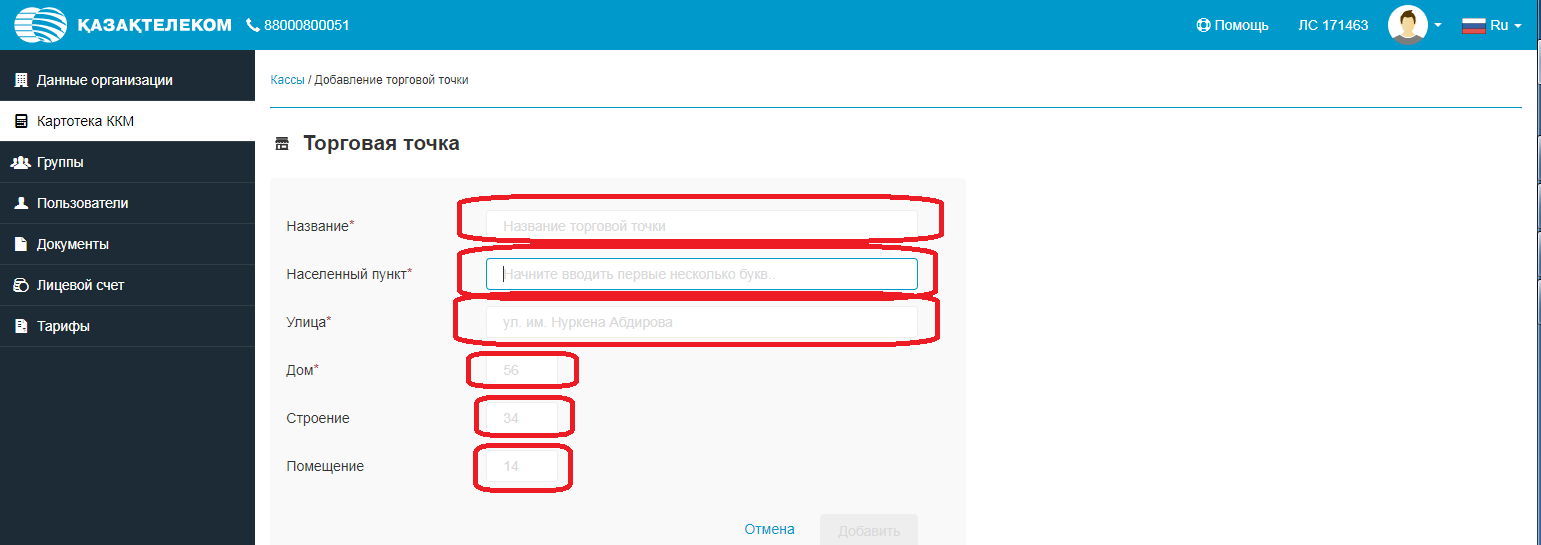The image size is (1541, 545).
Task: Click the store icon beside Торговая точка
Action: click(282, 144)
